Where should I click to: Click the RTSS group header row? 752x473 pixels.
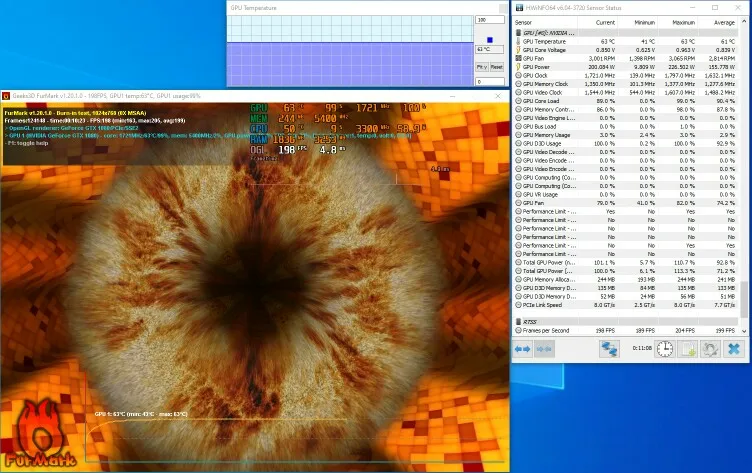click(625, 322)
